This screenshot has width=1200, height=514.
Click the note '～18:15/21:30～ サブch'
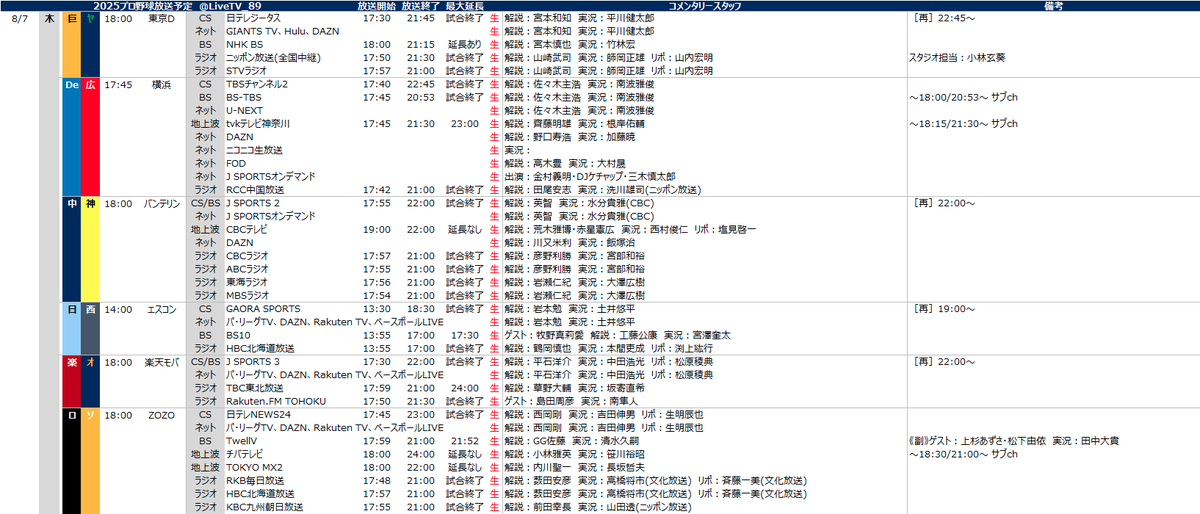pos(963,124)
